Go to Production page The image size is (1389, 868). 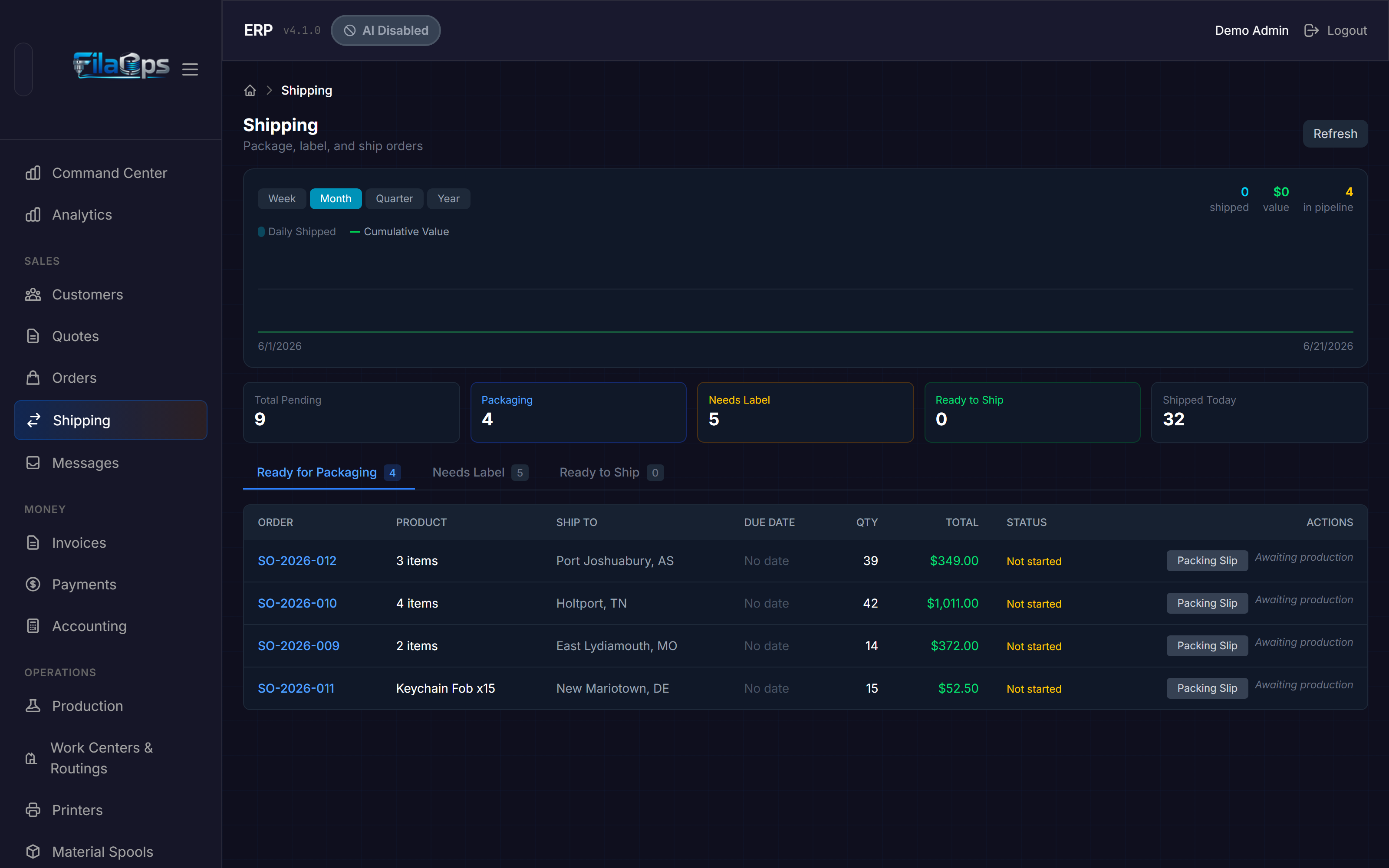tap(110, 706)
